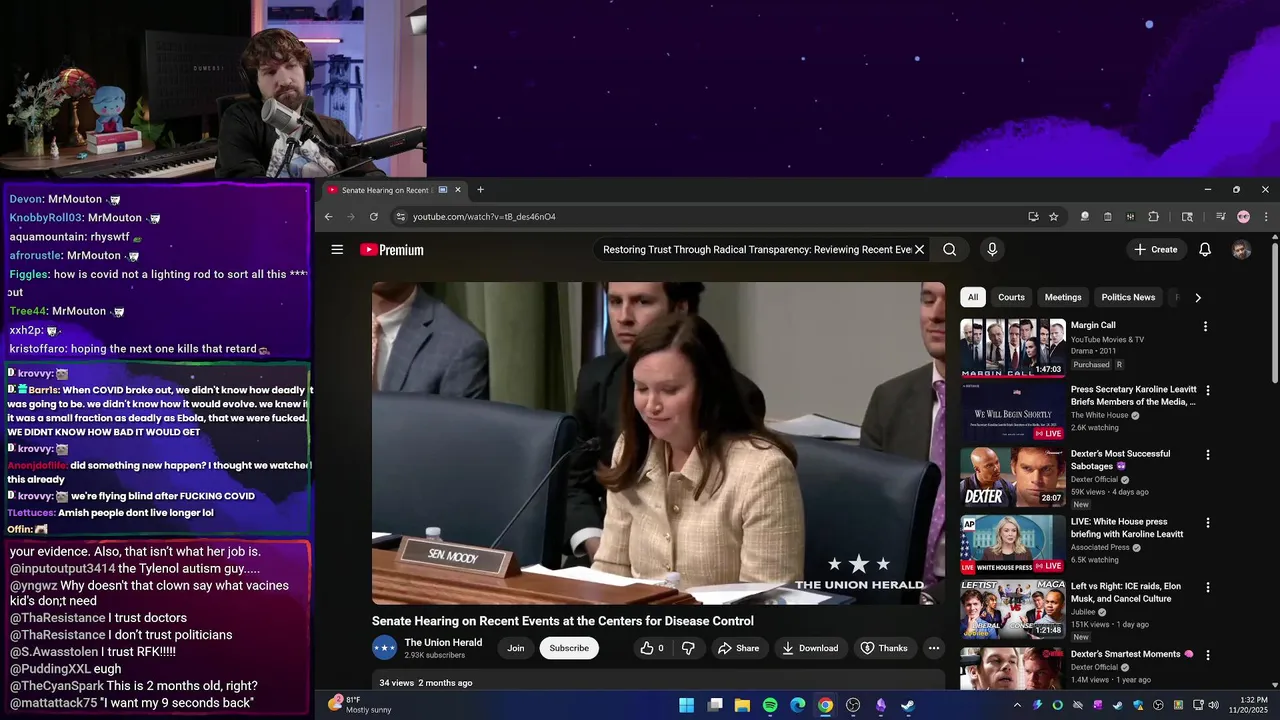
Task: Open a new browser tab
Action: [x=480, y=190]
